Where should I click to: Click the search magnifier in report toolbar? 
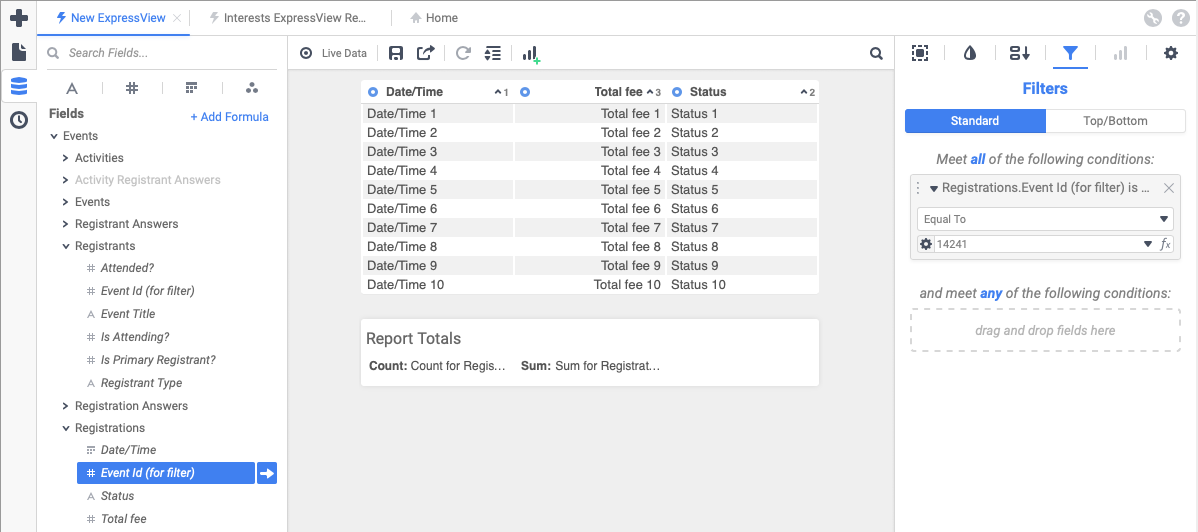[x=876, y=54]
